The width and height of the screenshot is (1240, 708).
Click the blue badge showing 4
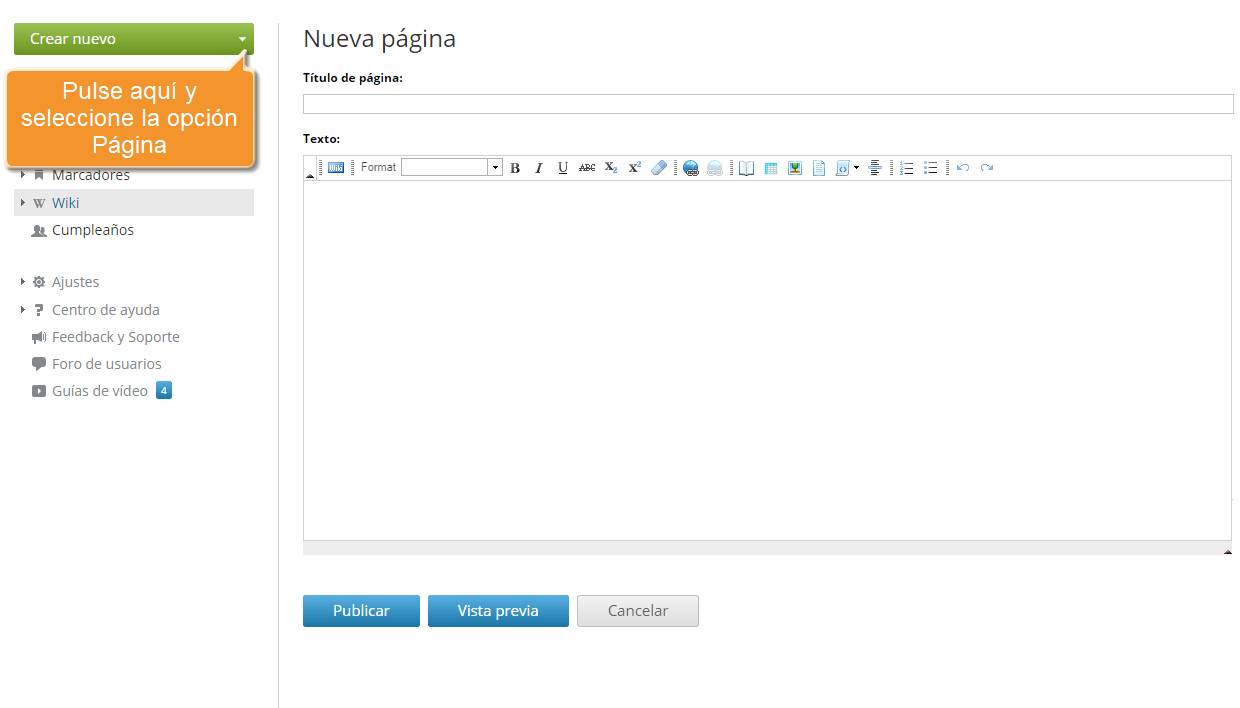pos(164,390)
